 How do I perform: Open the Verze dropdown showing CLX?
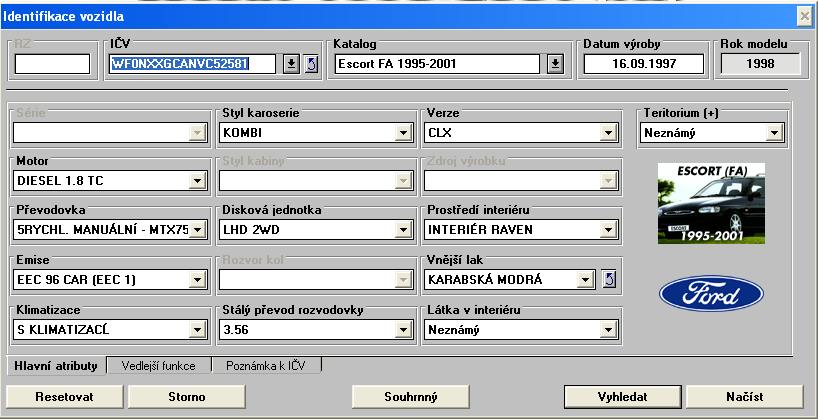(x=606, y=132)
